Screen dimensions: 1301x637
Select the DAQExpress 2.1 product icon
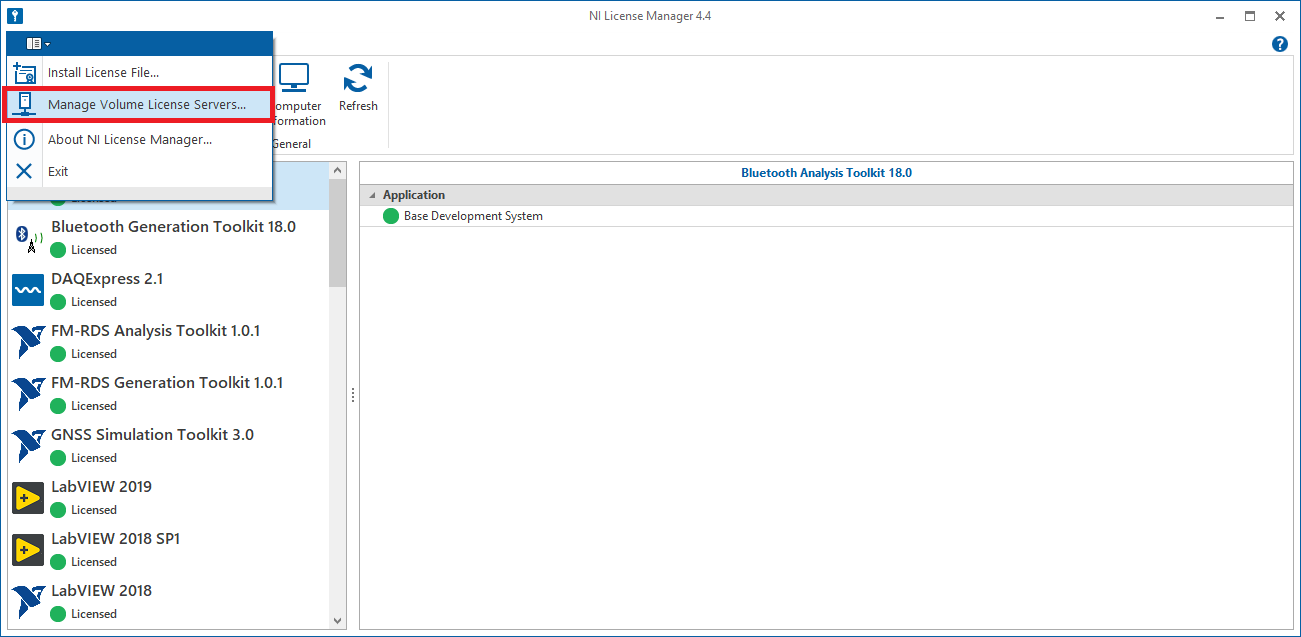click(28, 290)
